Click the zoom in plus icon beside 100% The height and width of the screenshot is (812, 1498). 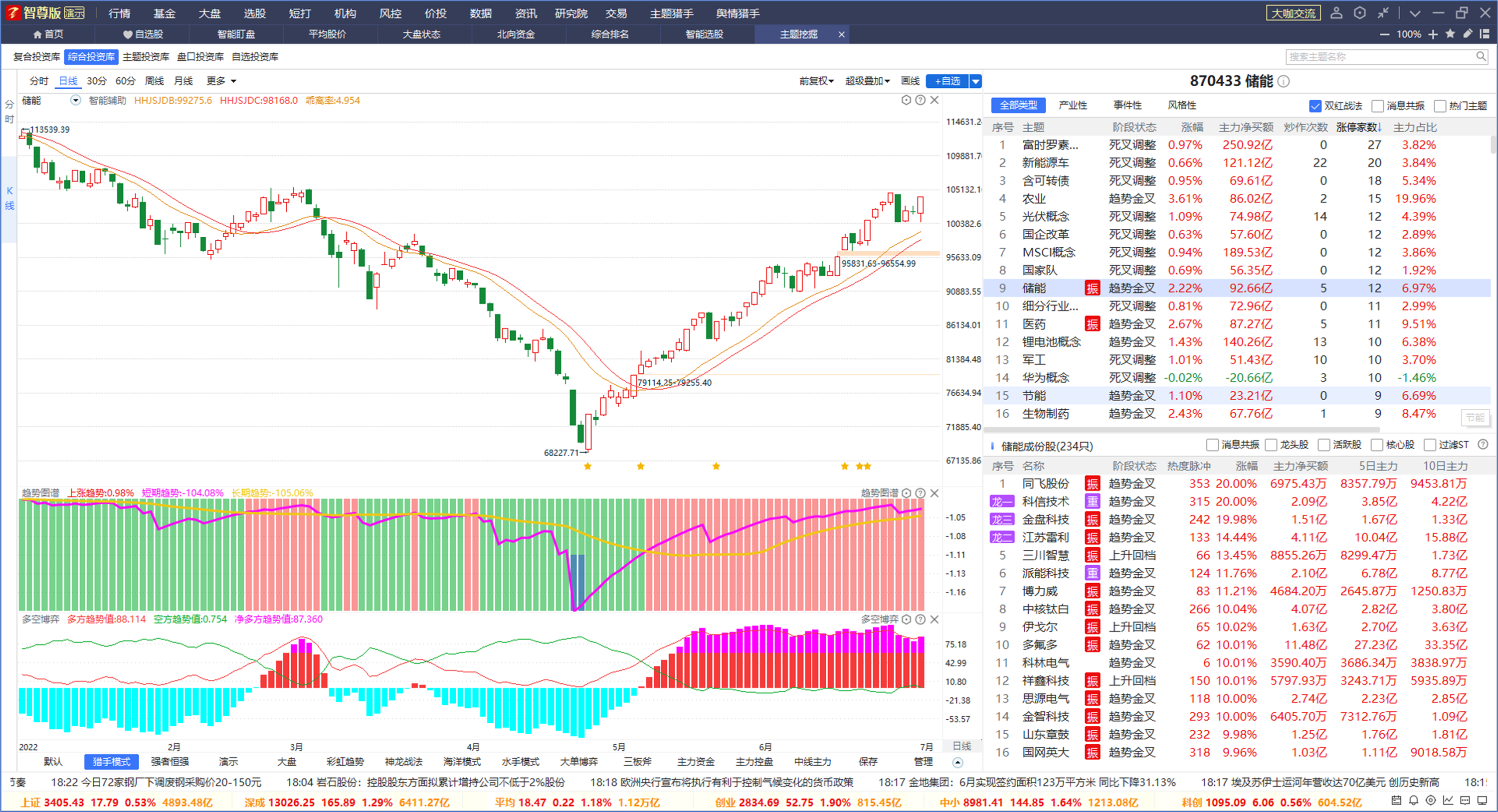point(1433,34)
